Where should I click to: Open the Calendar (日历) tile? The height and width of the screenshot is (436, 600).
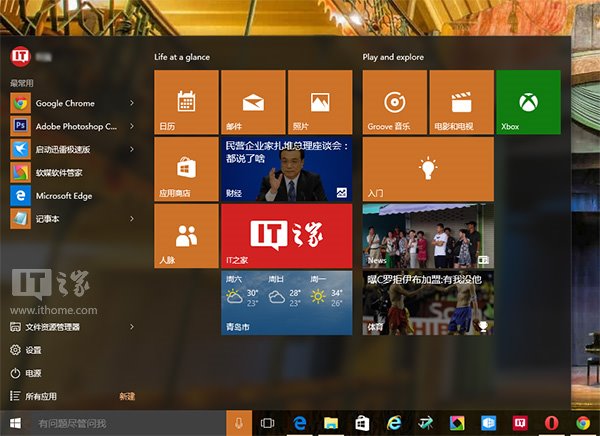tap(186, 102)
